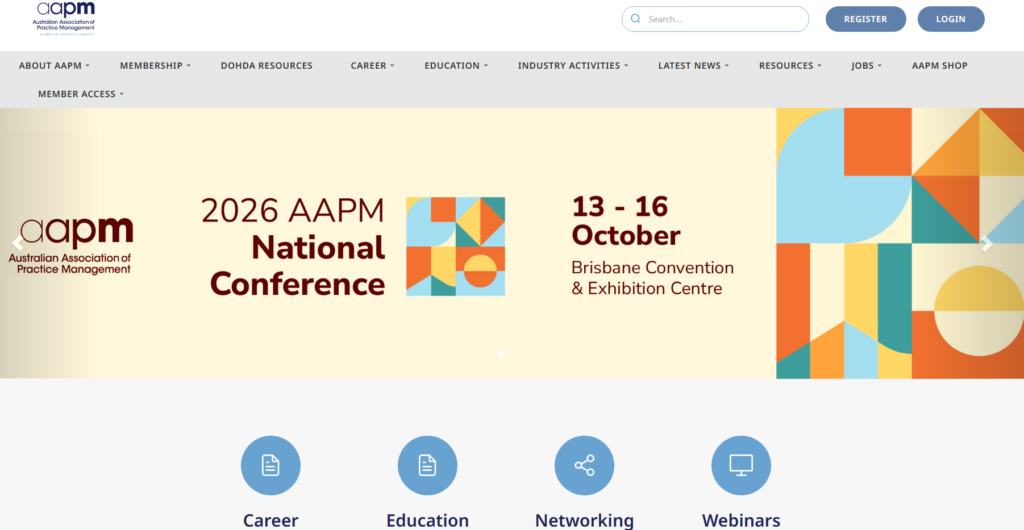Click the search magnifier icon
Viewport: 1024px width, 530px height.
pos(635,19)
